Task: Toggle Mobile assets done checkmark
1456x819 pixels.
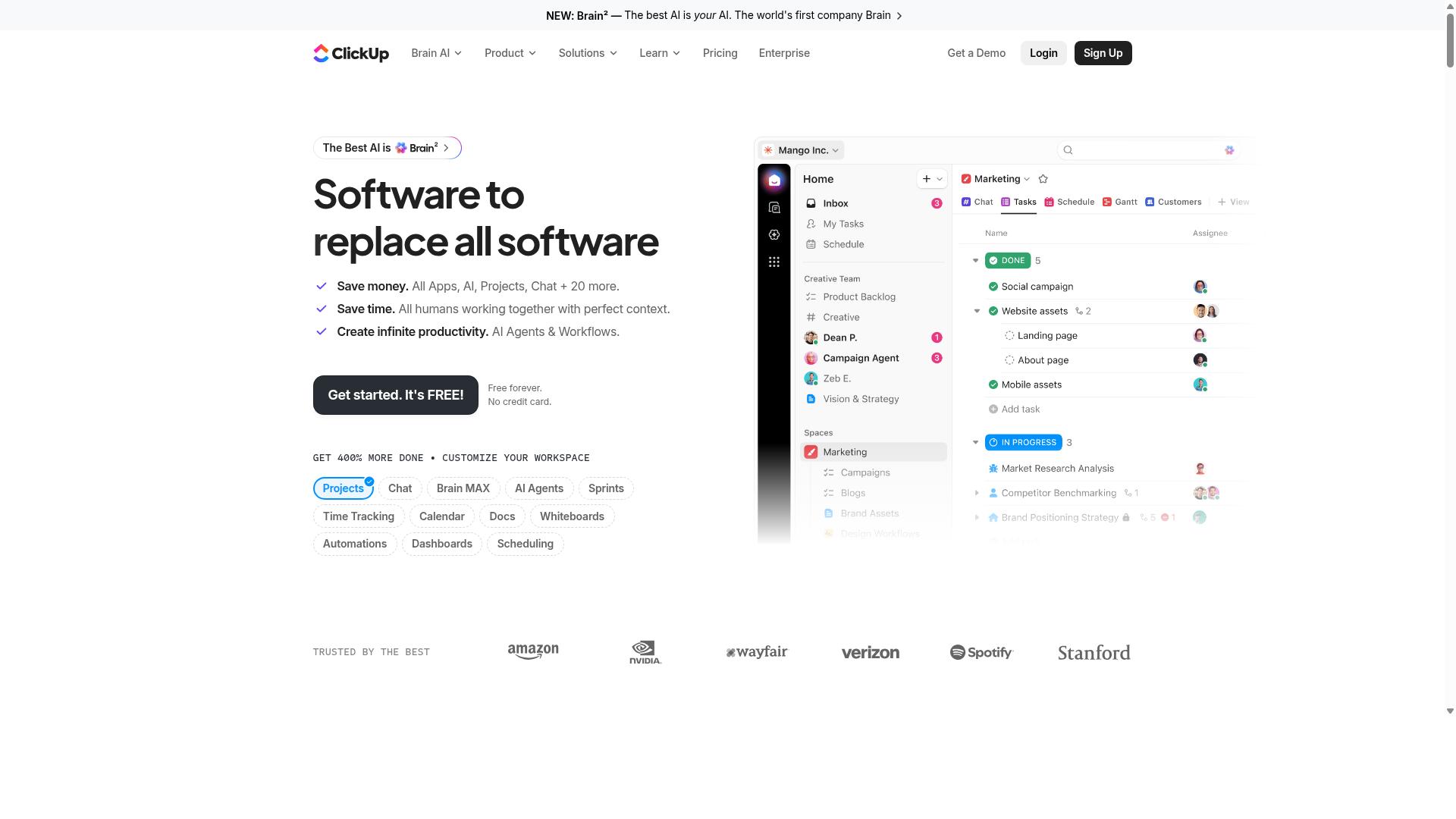Action: (x=993, y=384)
